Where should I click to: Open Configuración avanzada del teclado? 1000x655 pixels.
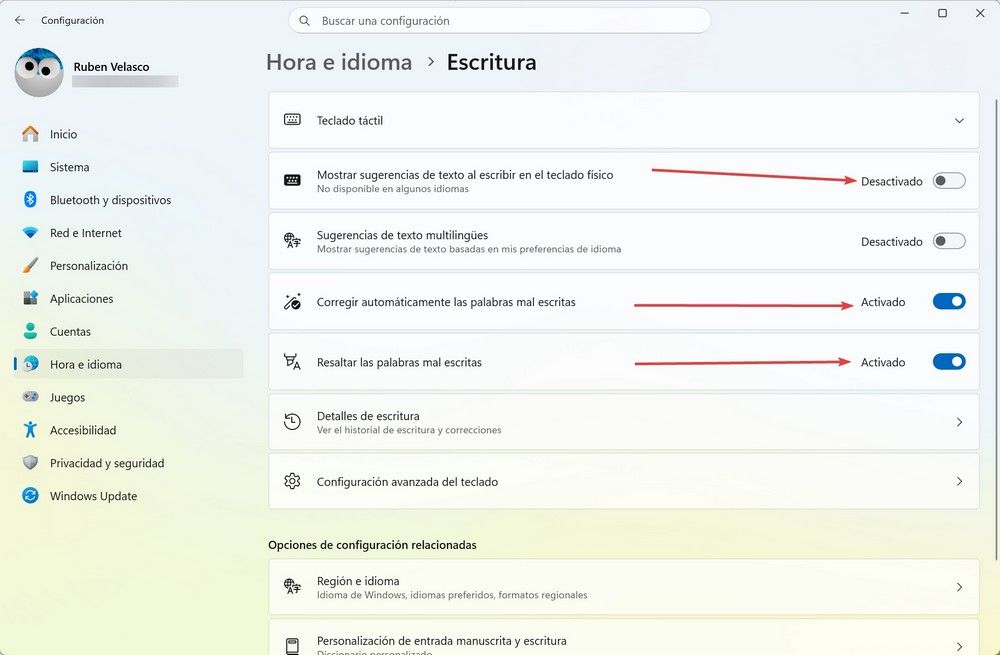pos(622,481)
